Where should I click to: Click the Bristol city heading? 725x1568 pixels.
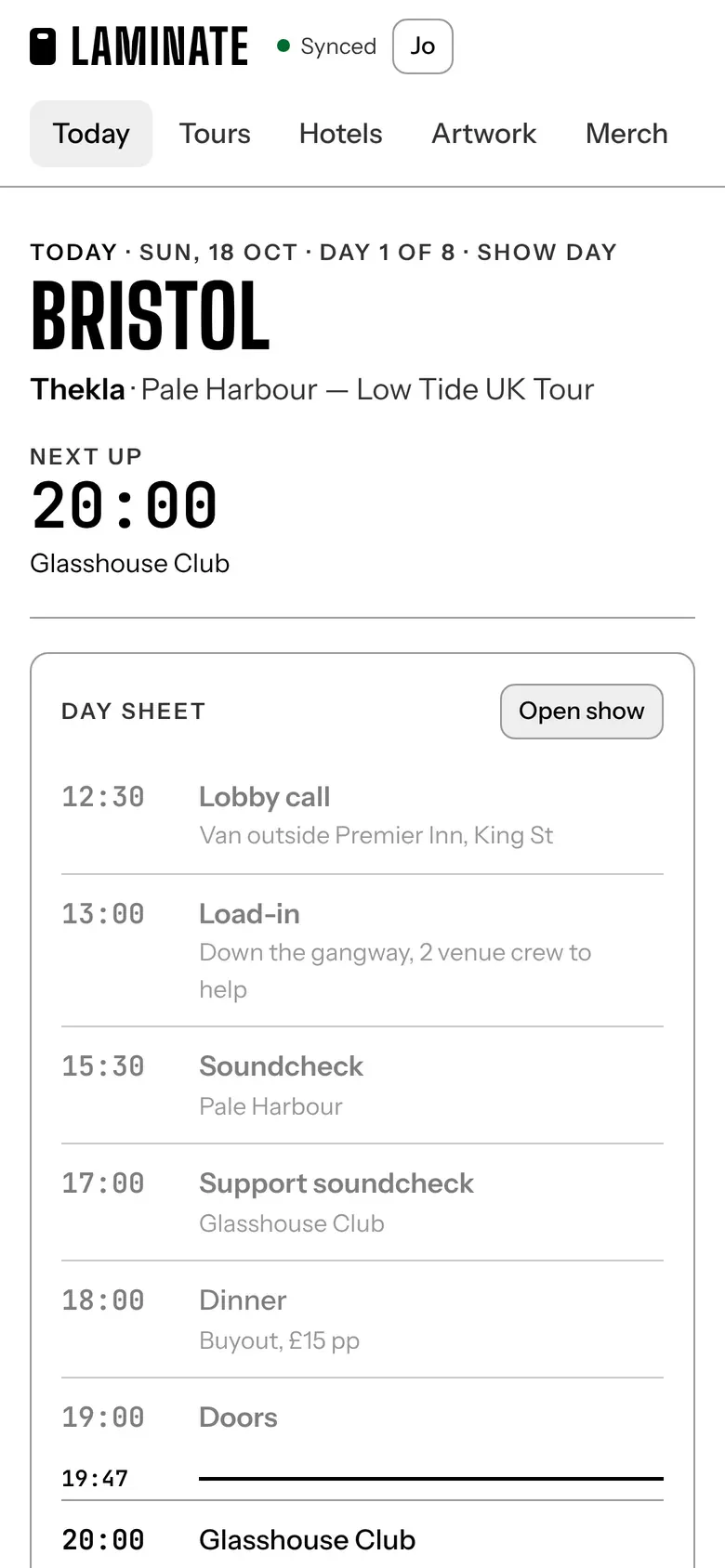(151, 317)
